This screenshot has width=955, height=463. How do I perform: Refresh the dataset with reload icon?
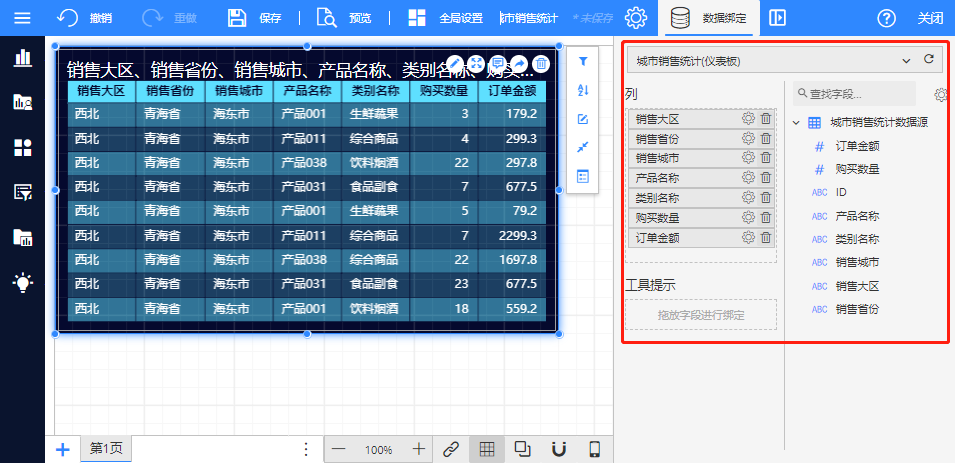point(929,60)
